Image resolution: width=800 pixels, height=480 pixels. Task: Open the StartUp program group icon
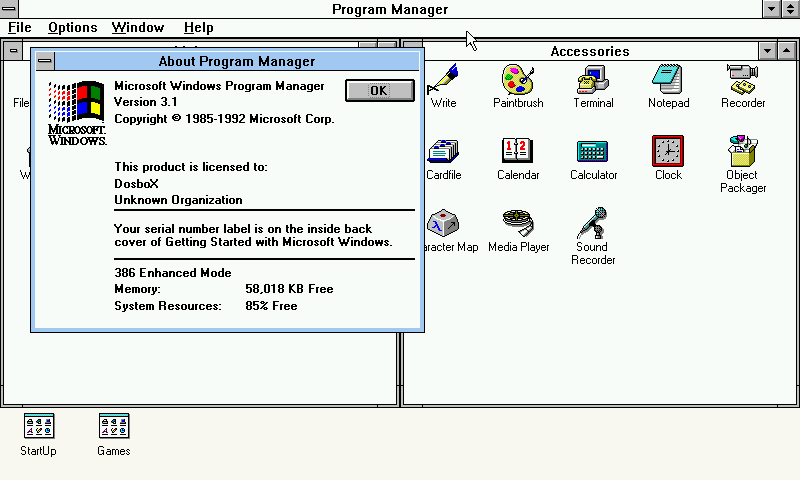click(x=38, y=426)
